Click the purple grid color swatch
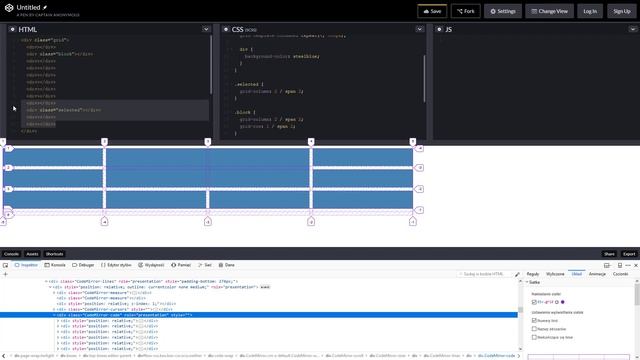This screenshot has height=360, width=640. (x=563, y=302)
